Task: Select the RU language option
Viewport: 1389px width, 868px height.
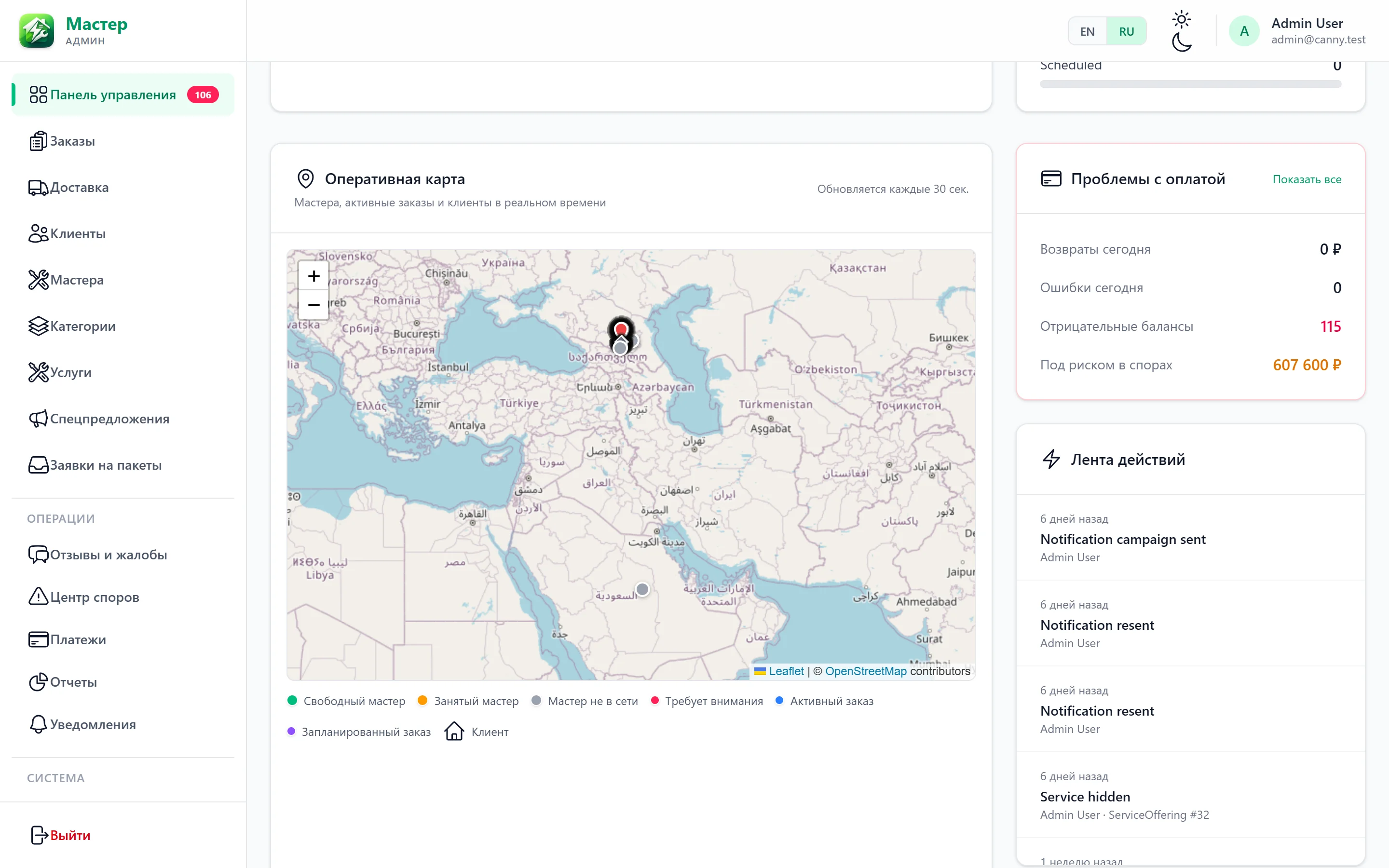Action: [1126, 31]
